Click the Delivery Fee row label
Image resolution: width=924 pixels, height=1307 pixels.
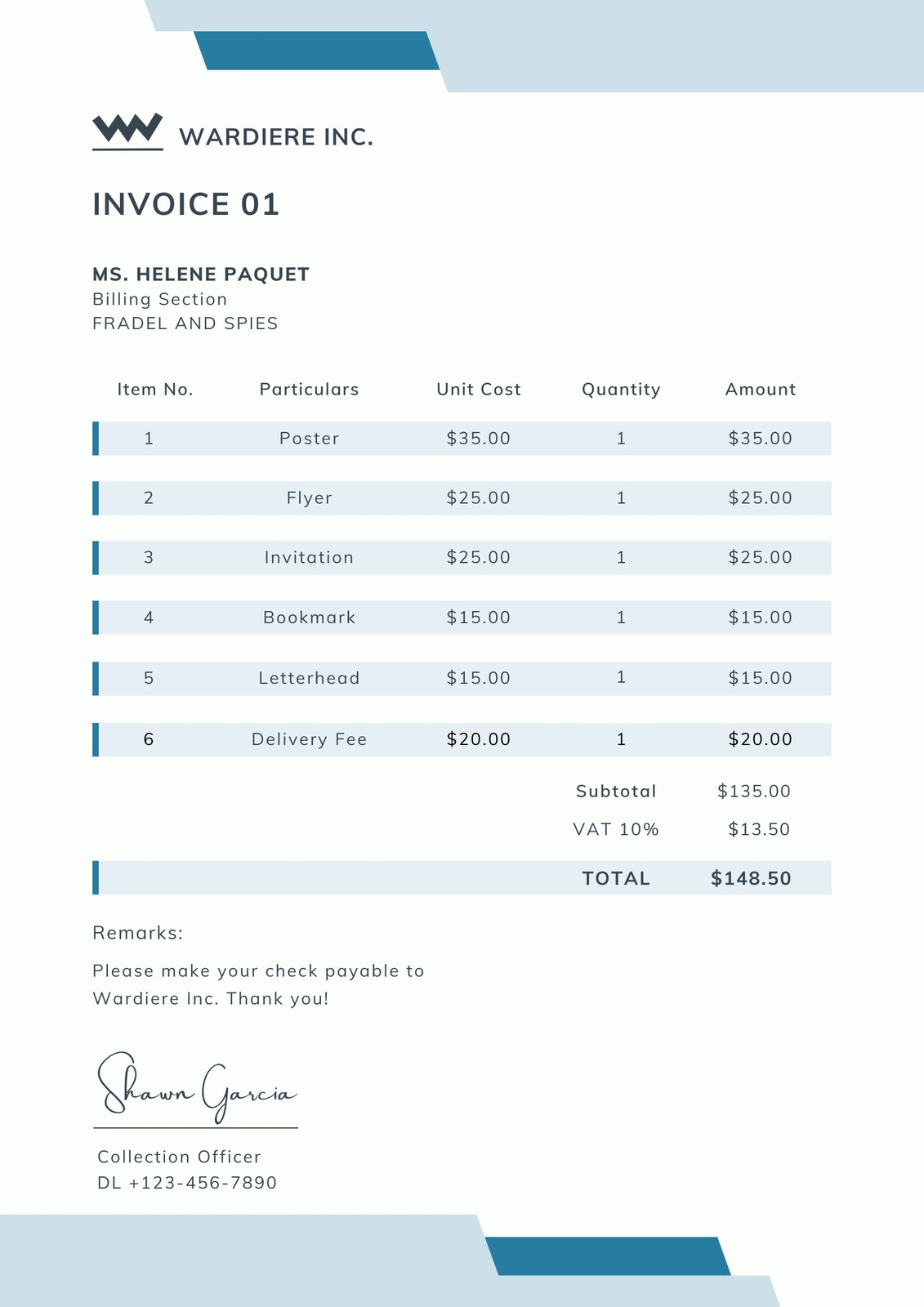tap(310, 739)
